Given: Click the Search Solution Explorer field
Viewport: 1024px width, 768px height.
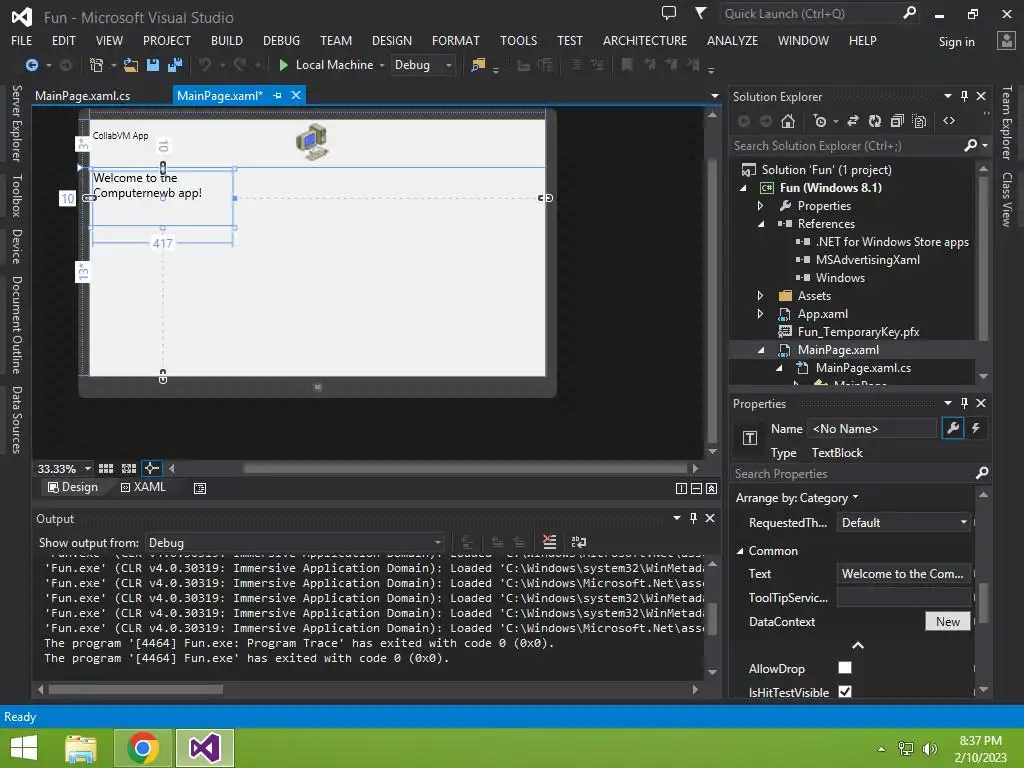Looking at the screenshot, I should coord(846,146).
